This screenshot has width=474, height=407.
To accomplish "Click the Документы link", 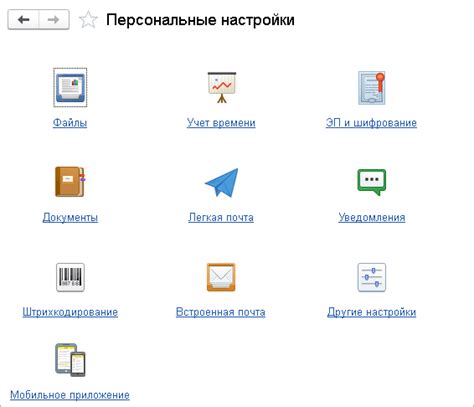I will 70,217.
